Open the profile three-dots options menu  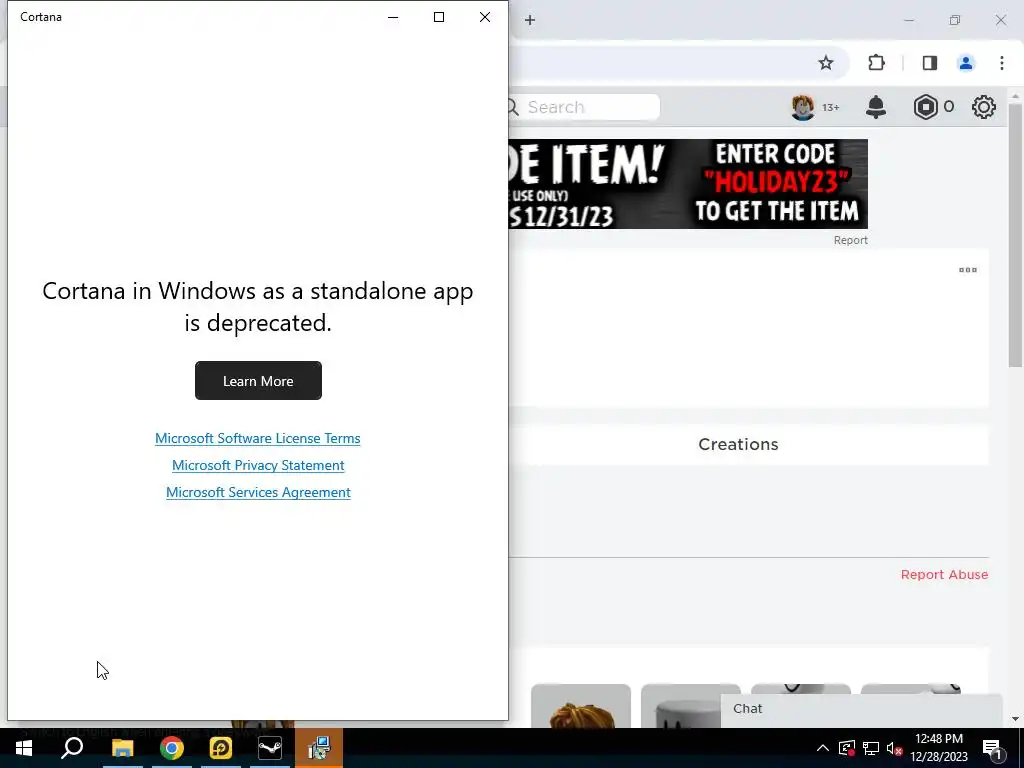click(x=968, y=270)
